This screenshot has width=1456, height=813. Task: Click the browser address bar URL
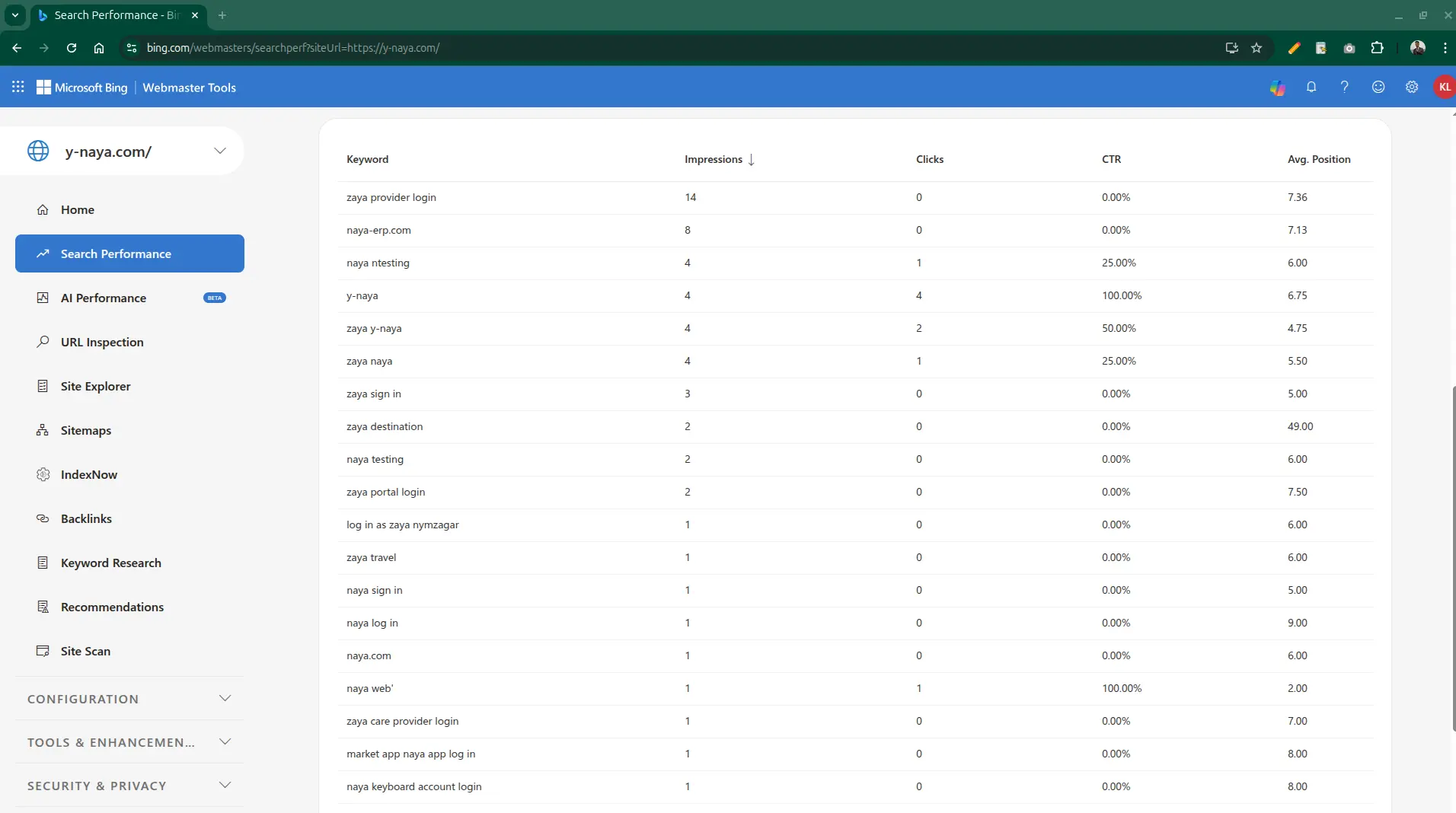click(x=293, y=48)
